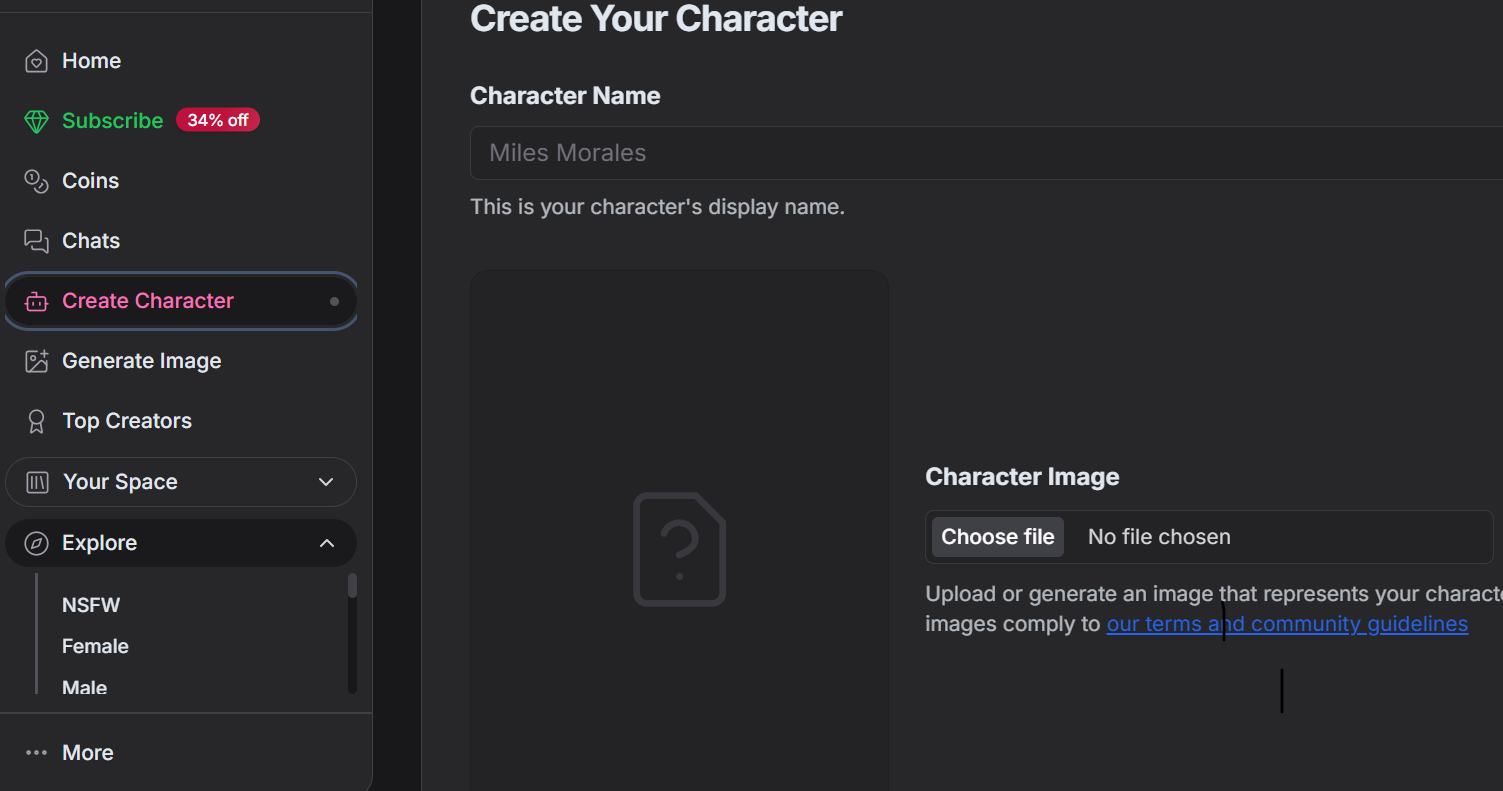
Task: Click the Top Creators award ribbon icon
Action: click(36, 421)
